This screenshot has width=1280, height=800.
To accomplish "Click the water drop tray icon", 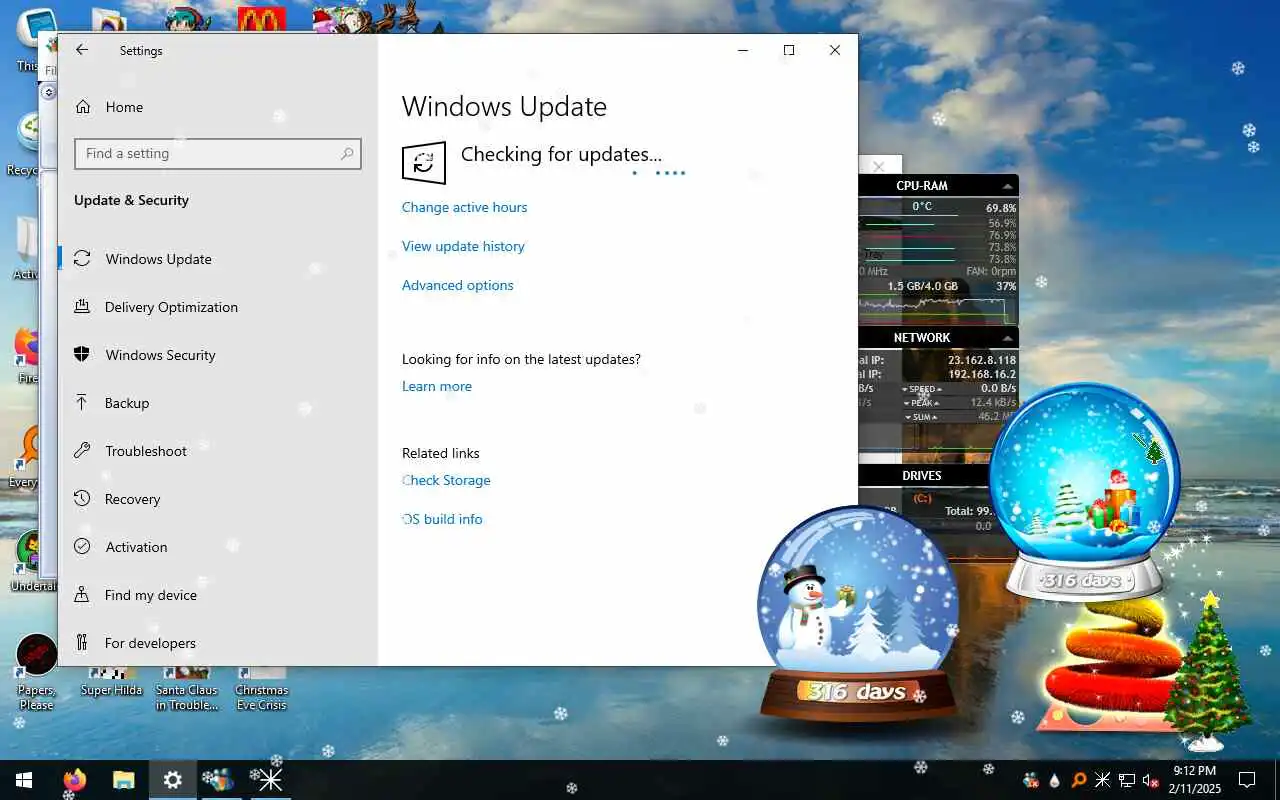I will pyautogui.click(x=1055, y=780).
